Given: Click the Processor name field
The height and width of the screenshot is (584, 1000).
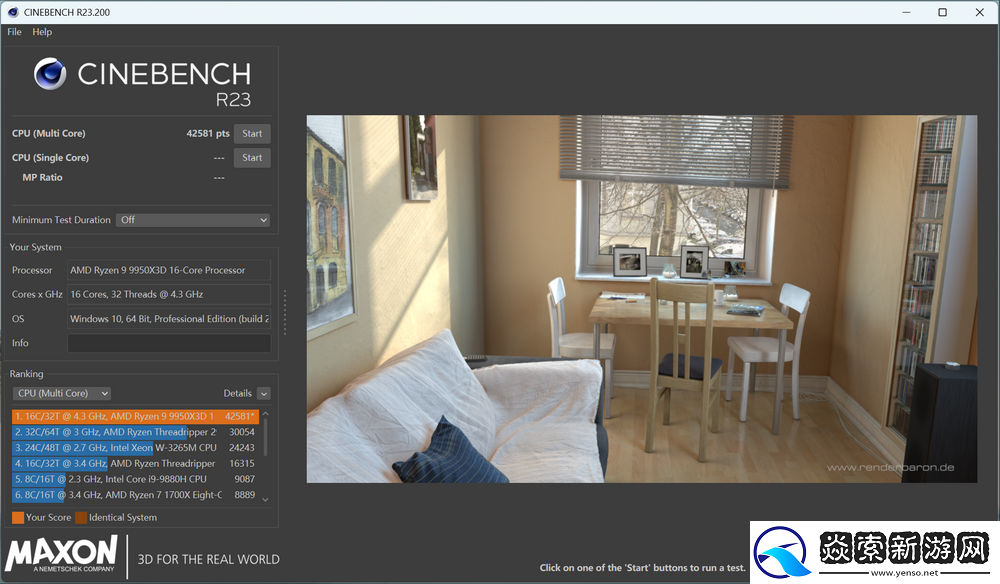Looking at the screenshot, I should [x=168, y=270].
